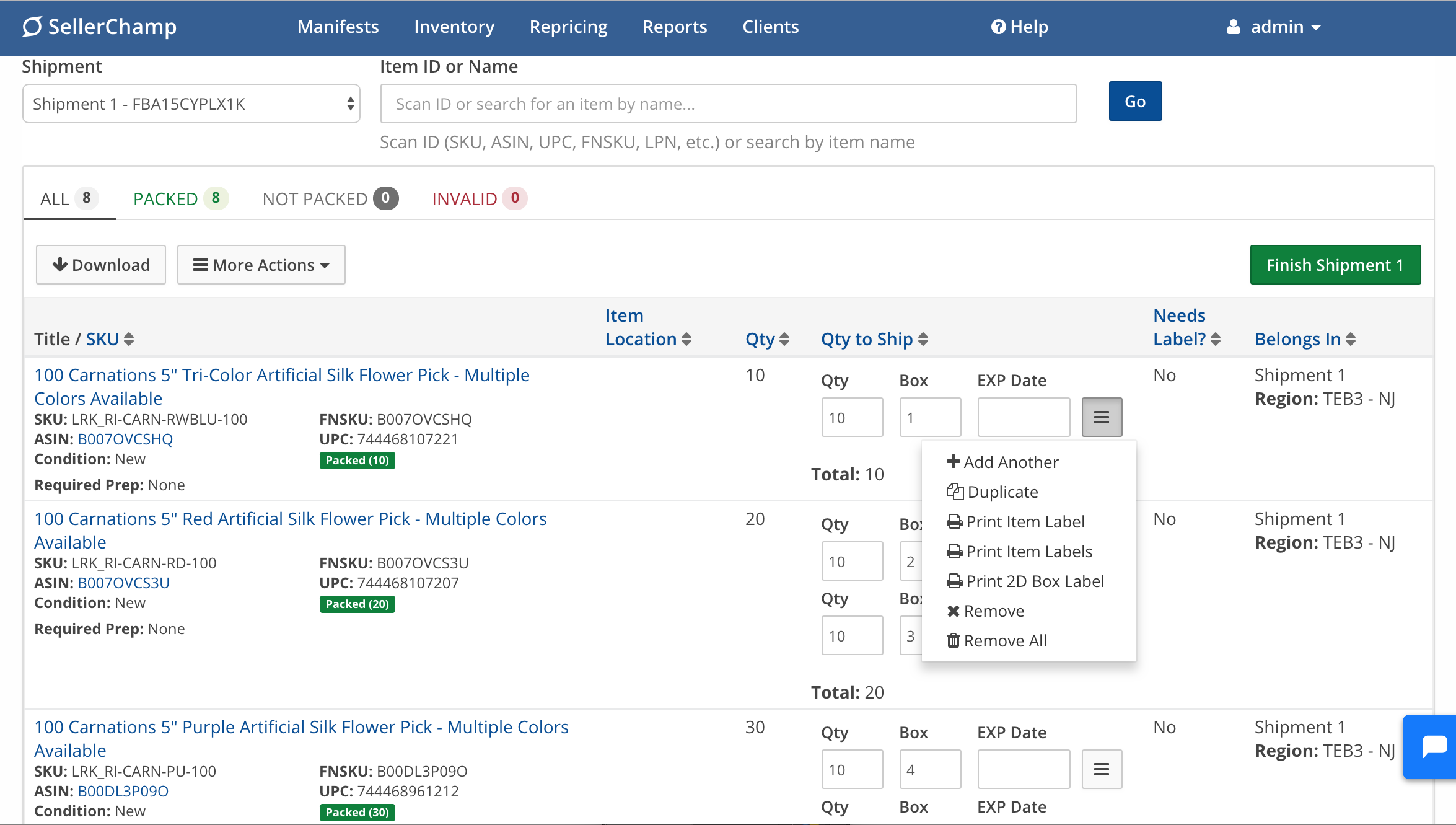Open the Shipment 1 selector dropdown
Image resolution: width=1456 pixels, height=825 pixels.
(191, 104)
